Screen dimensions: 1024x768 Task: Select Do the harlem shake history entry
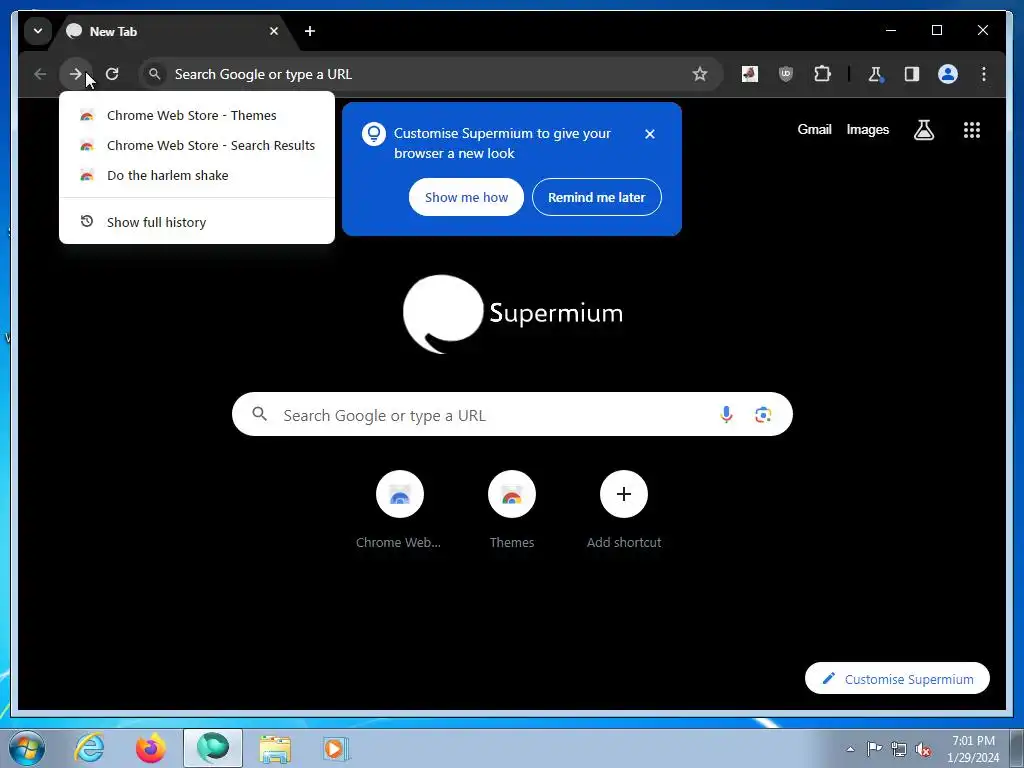[197, 176]
